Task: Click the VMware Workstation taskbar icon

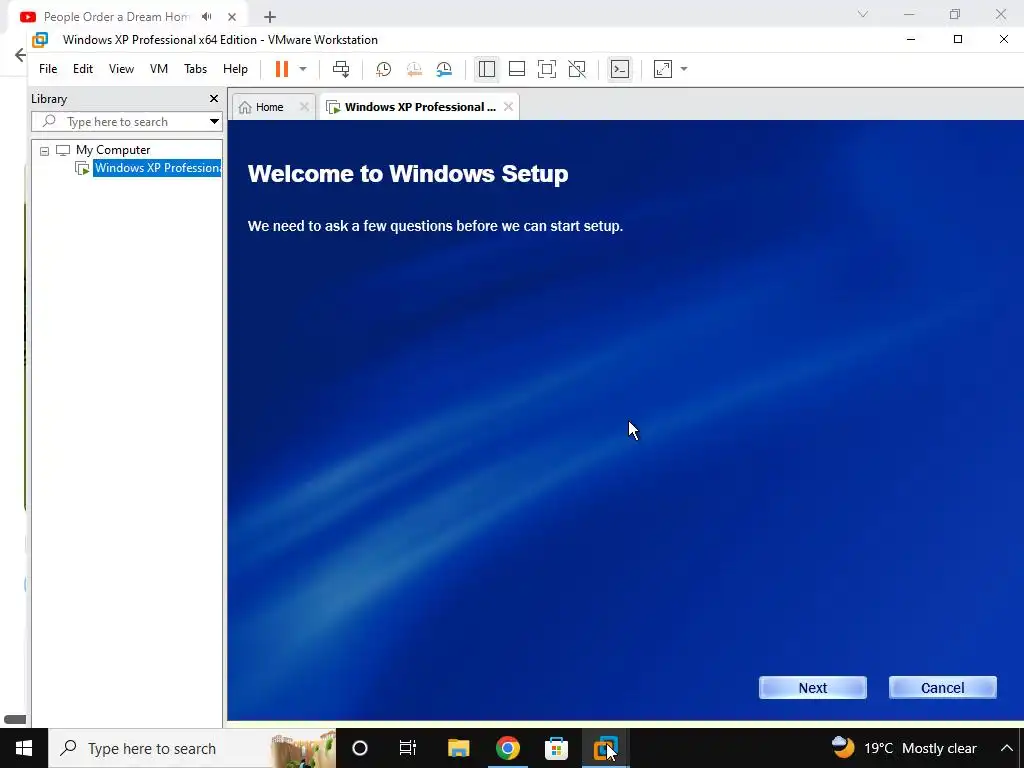Action: [605, 748]
